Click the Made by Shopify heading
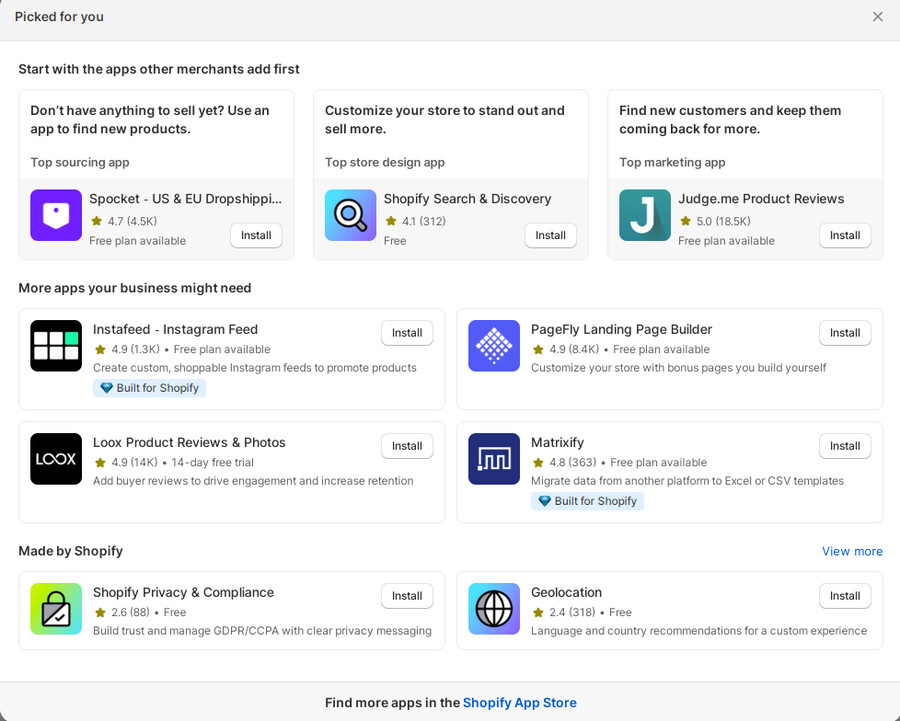 [71, 551]
